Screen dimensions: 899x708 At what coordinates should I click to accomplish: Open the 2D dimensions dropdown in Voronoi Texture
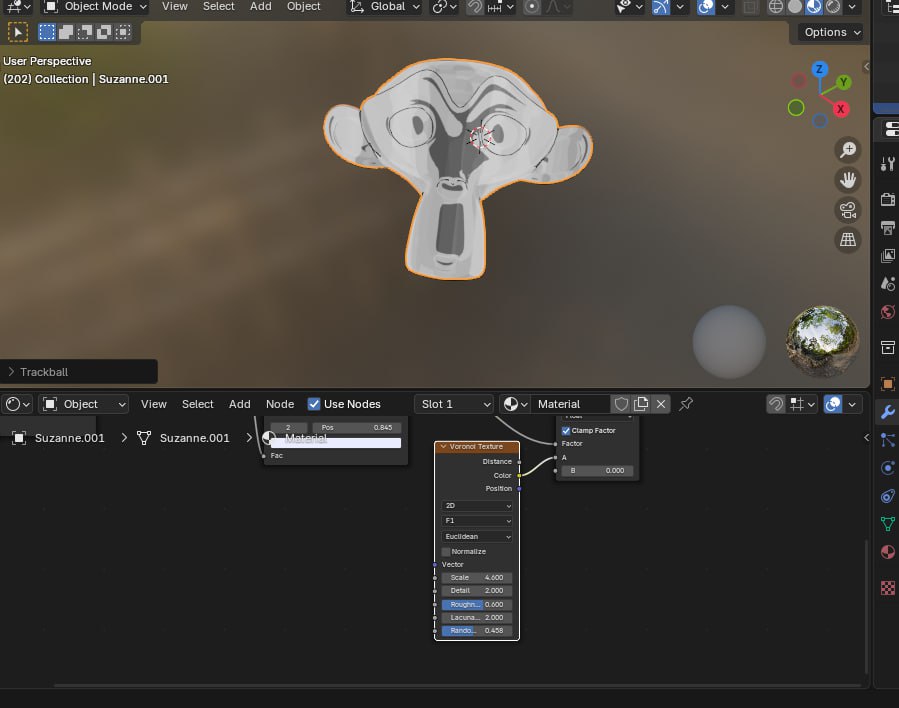point(477,506)
